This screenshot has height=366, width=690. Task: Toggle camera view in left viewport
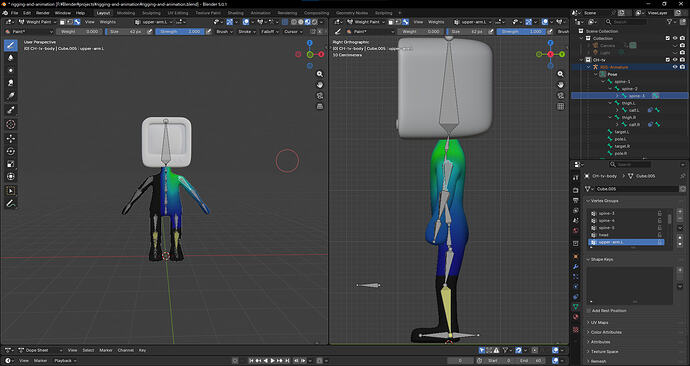point(320,95)
